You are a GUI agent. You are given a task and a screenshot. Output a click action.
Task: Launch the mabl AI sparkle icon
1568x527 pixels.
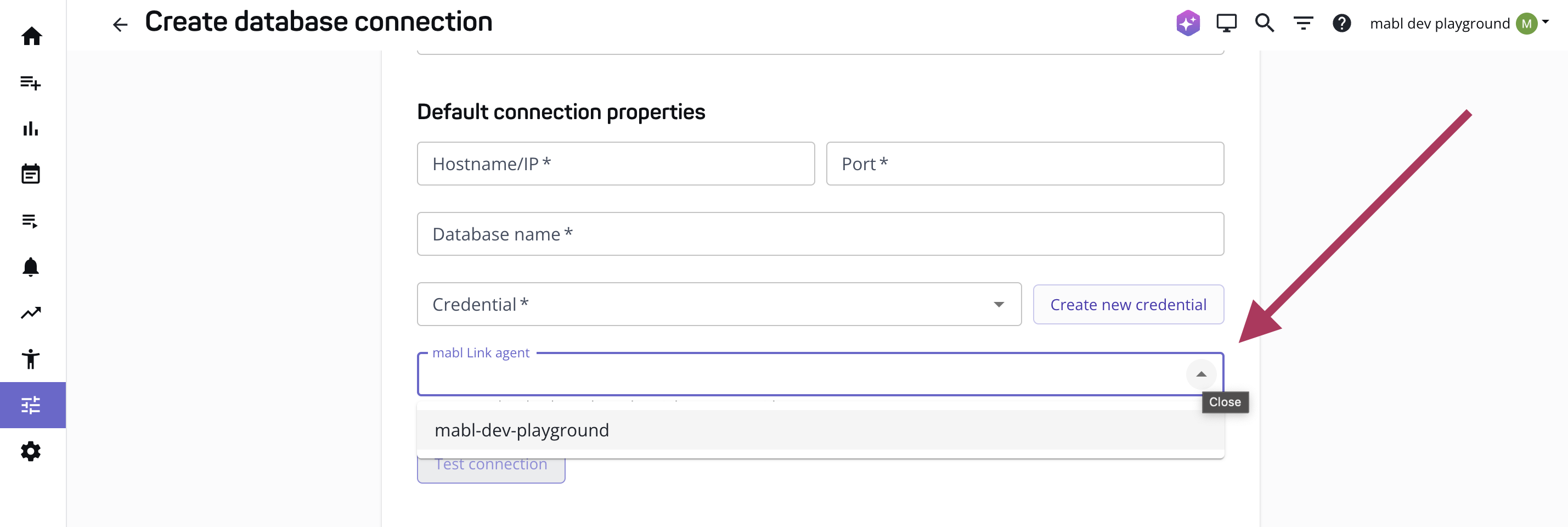click(x=1188, y=23)
